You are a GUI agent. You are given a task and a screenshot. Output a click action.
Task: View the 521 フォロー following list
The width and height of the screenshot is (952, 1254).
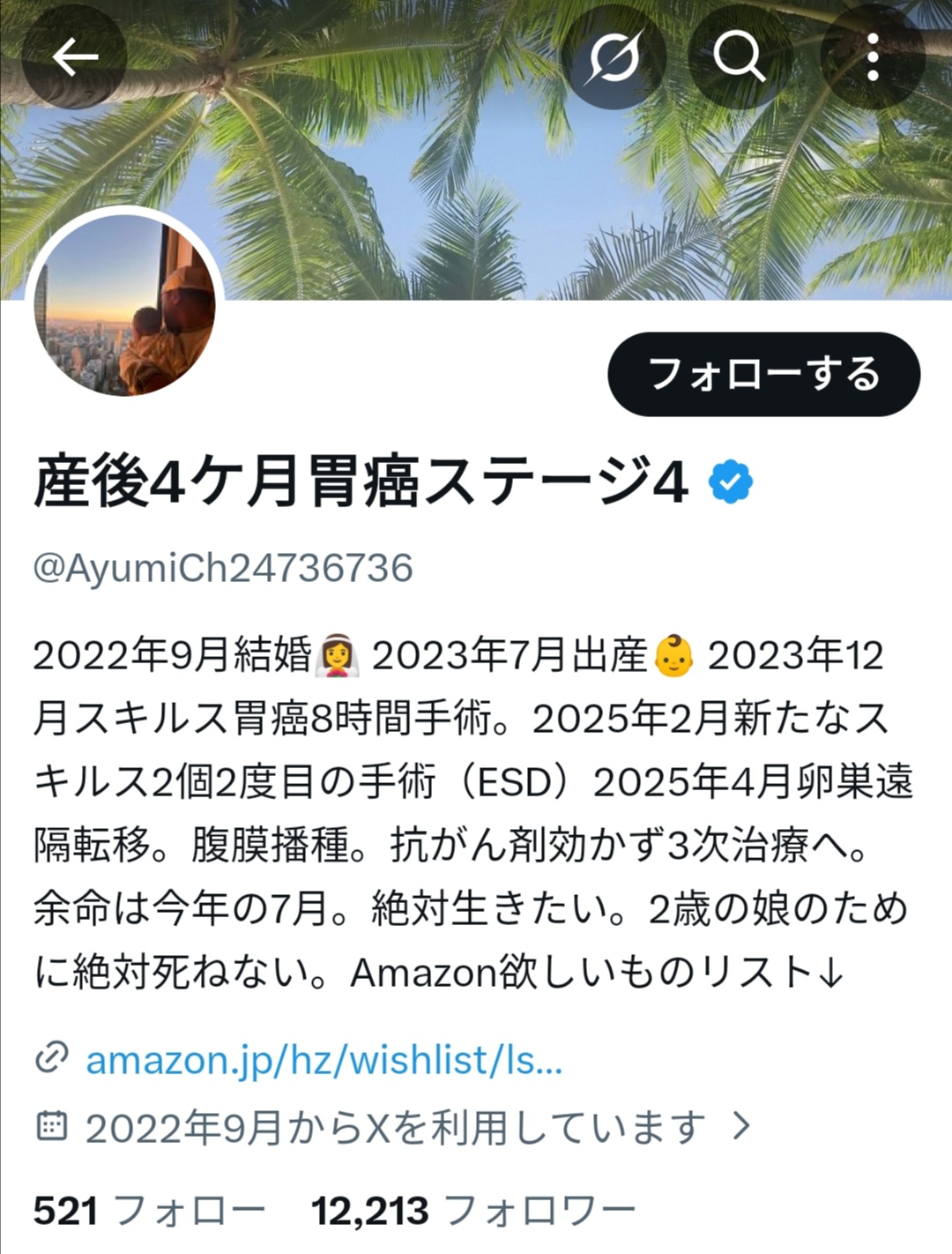[x=149, y=1211]
